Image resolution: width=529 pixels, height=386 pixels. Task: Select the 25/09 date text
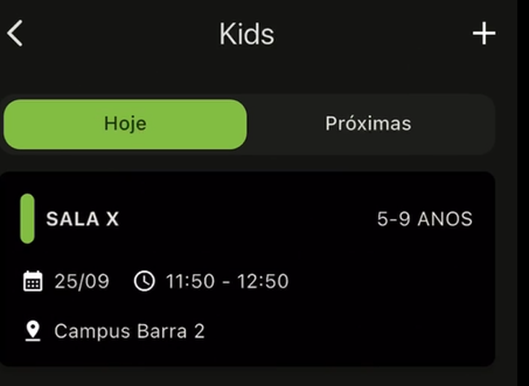82,281
